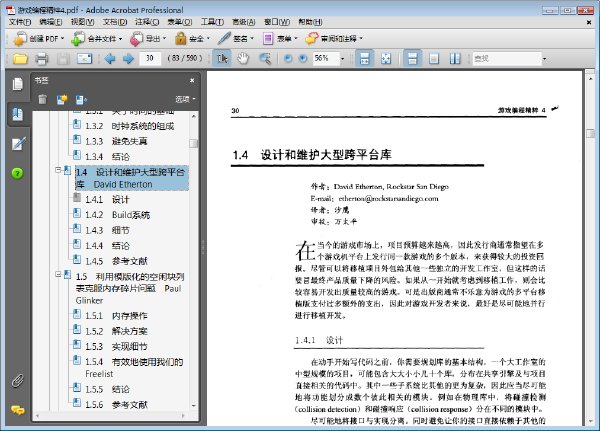Open the Comments panel icon

18,410
